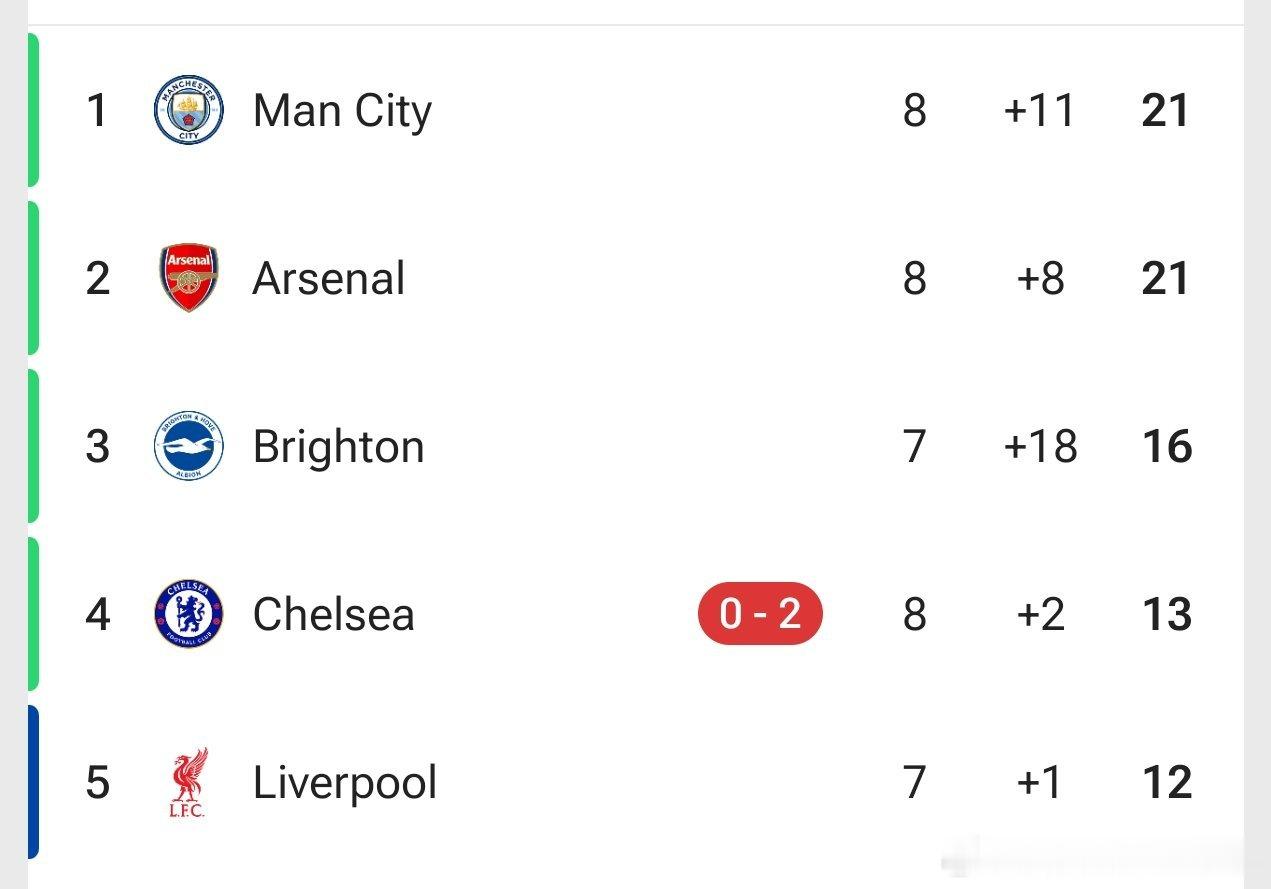Open the Chelsea team name
Screen dimensions: 1271x889
click(x=334, y=614)
